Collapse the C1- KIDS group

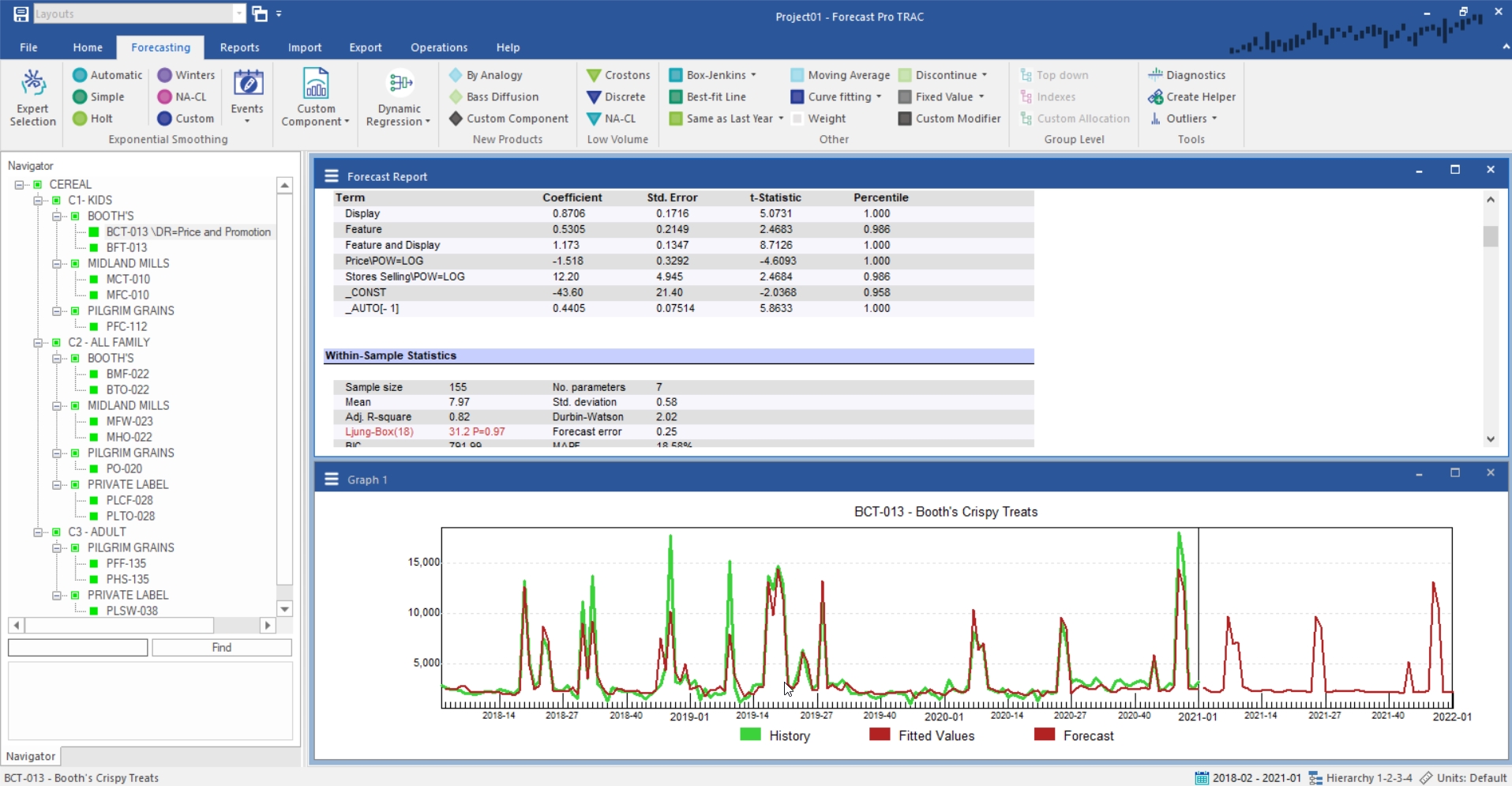click(38, 200)
